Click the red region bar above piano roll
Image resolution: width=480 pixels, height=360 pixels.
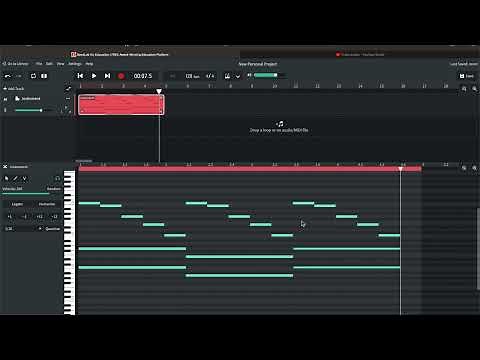point(250,169)
